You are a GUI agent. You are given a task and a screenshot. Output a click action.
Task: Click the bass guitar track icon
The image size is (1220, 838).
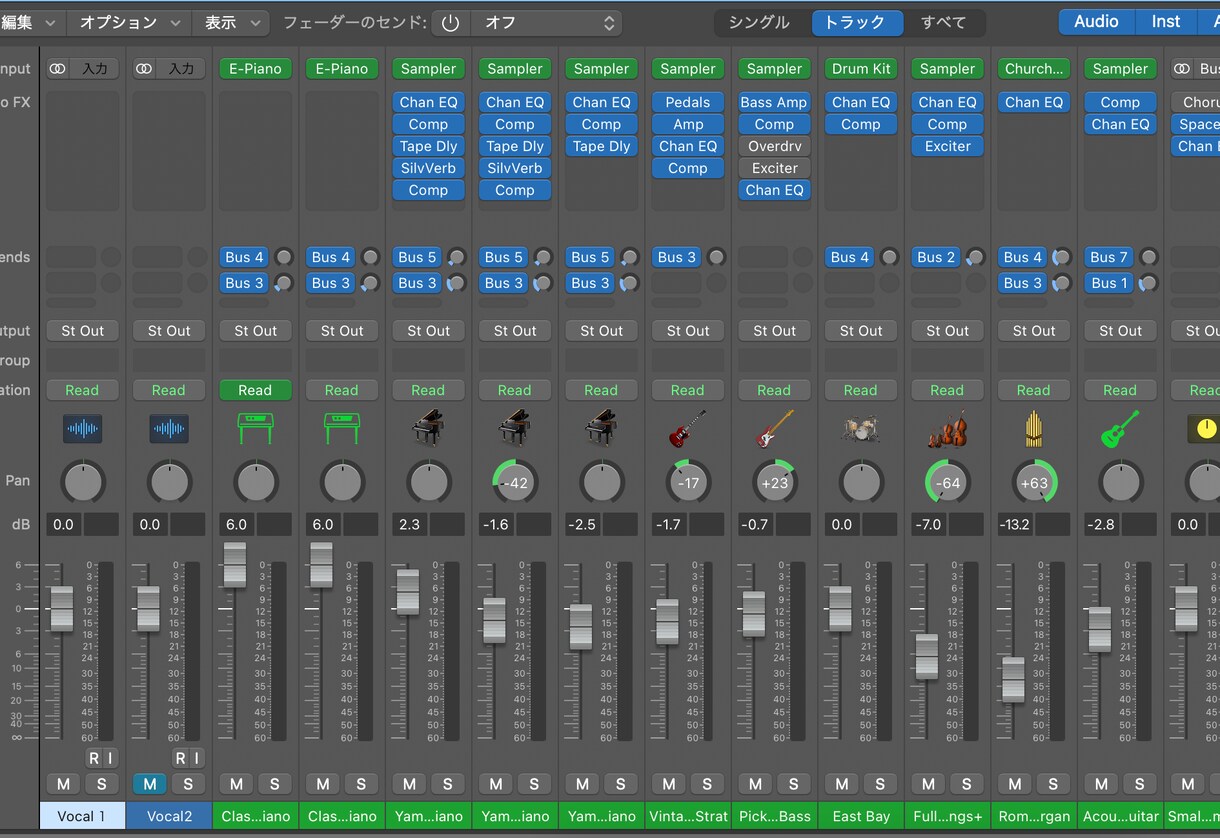pos(775,429)
